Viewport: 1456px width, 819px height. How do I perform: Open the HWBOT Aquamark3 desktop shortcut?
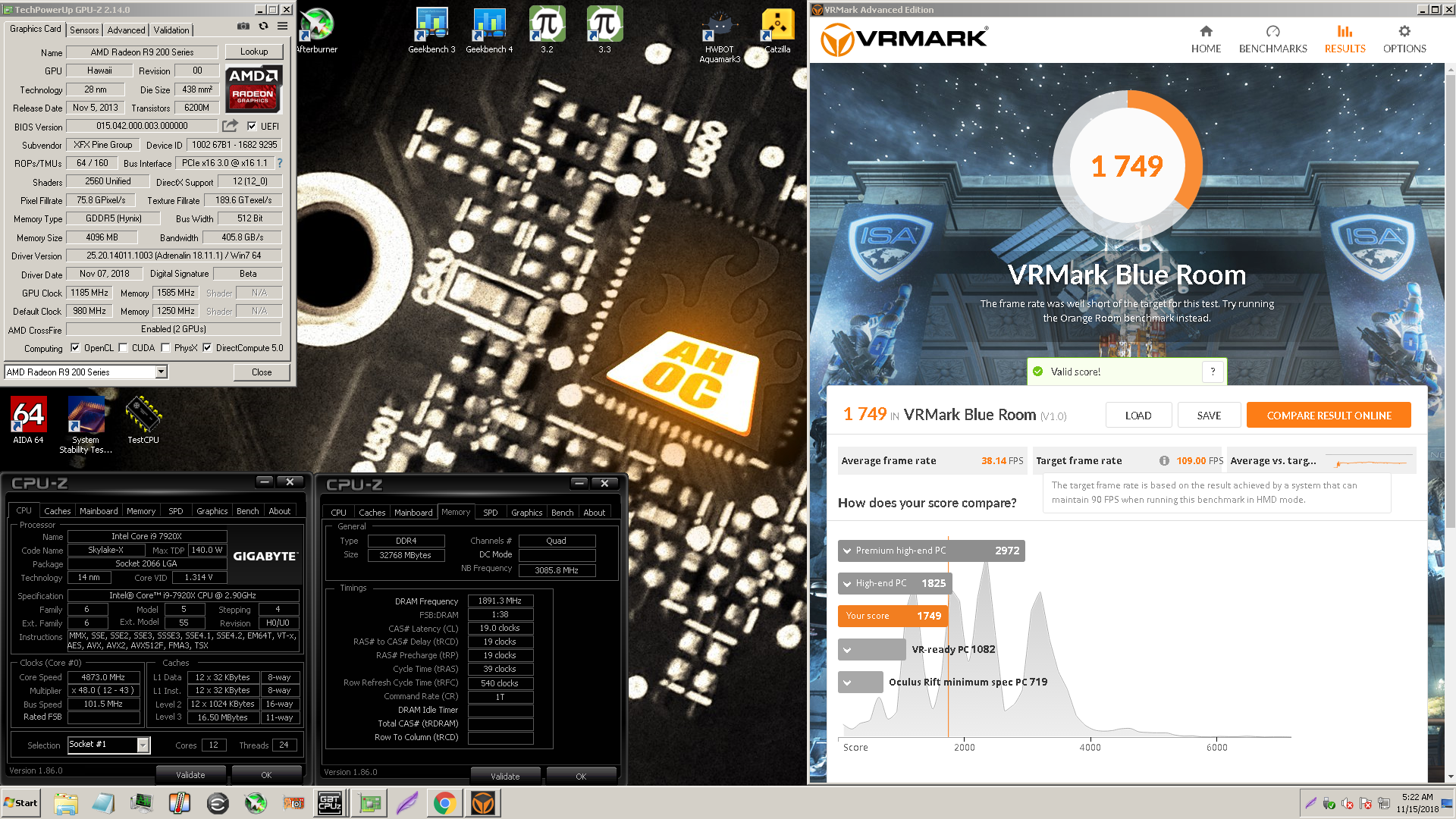point(720,36)
